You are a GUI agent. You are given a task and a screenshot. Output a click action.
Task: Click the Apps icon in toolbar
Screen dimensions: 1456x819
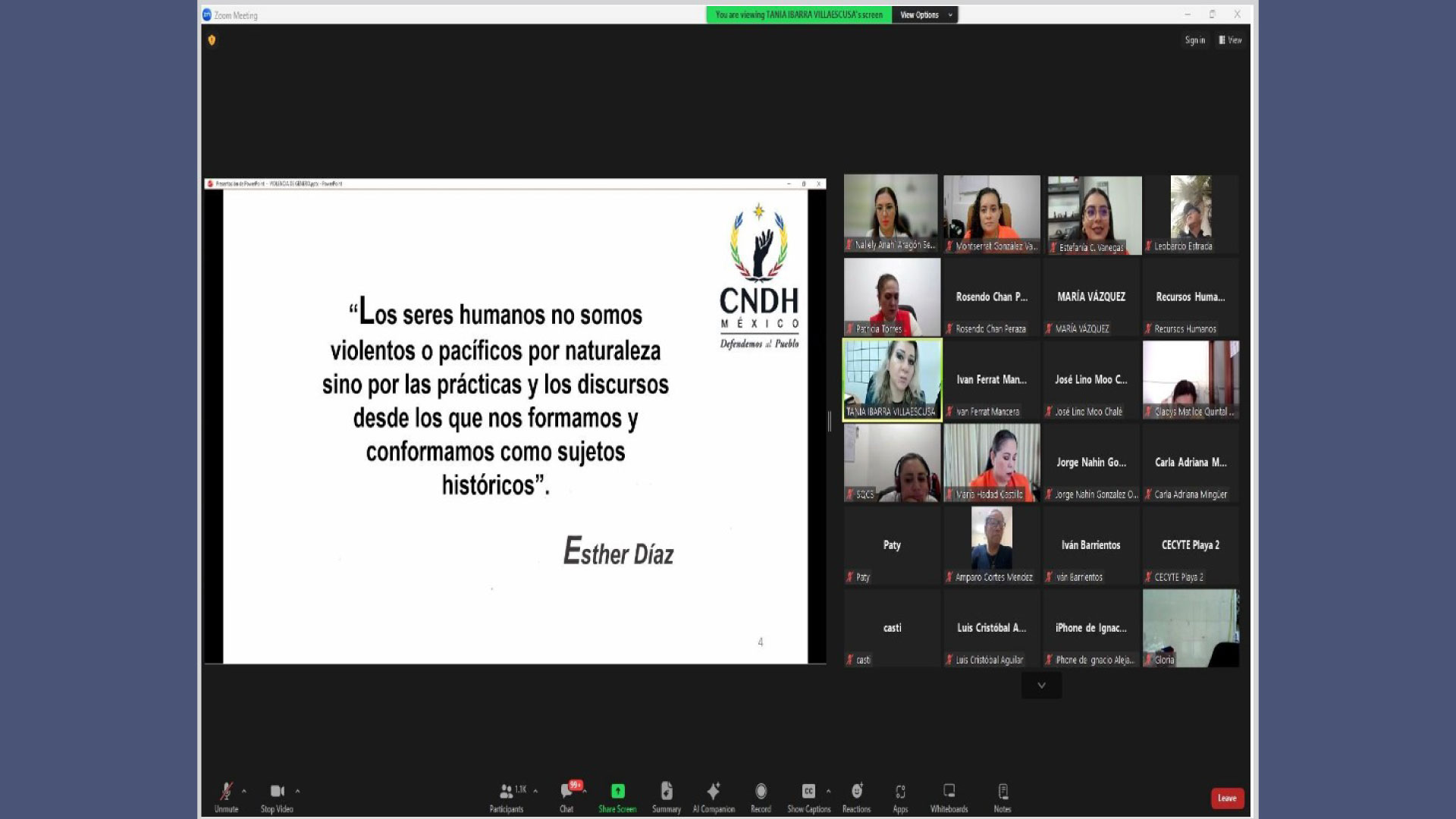pos(900,792)
